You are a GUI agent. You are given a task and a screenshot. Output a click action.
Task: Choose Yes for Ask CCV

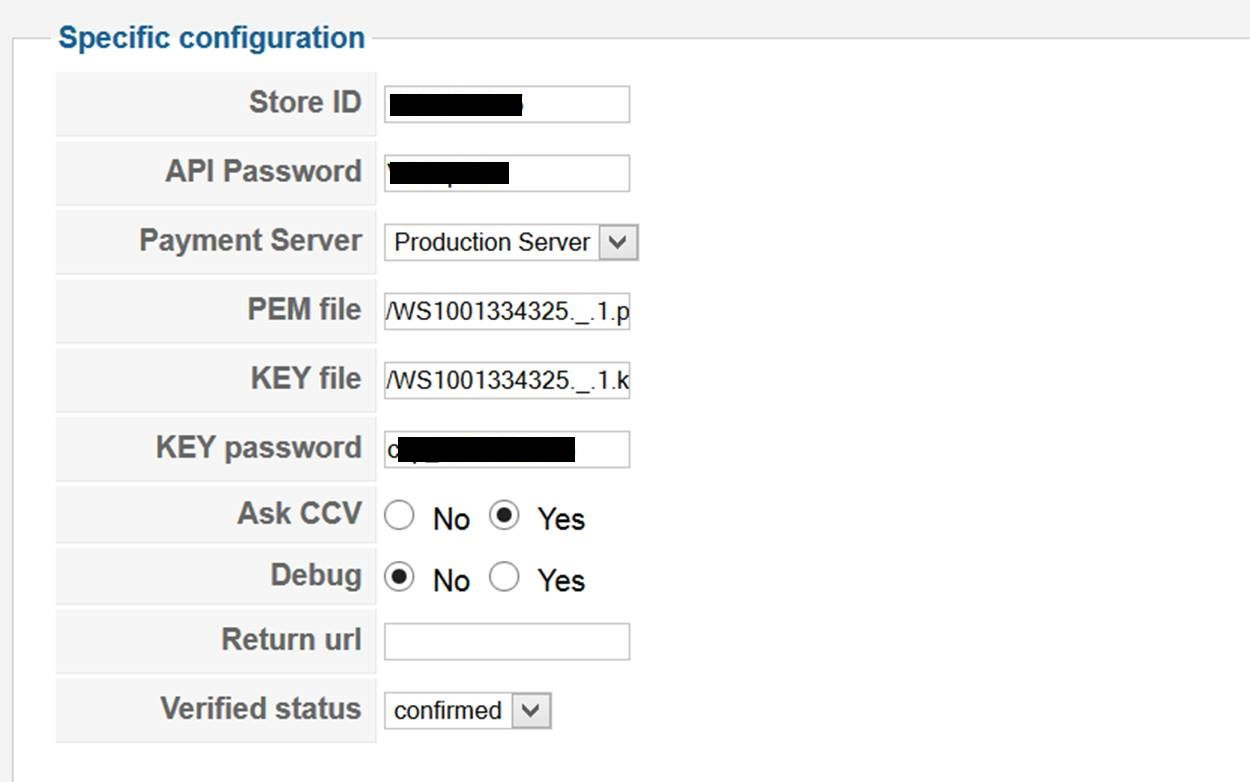pos(505,516)
